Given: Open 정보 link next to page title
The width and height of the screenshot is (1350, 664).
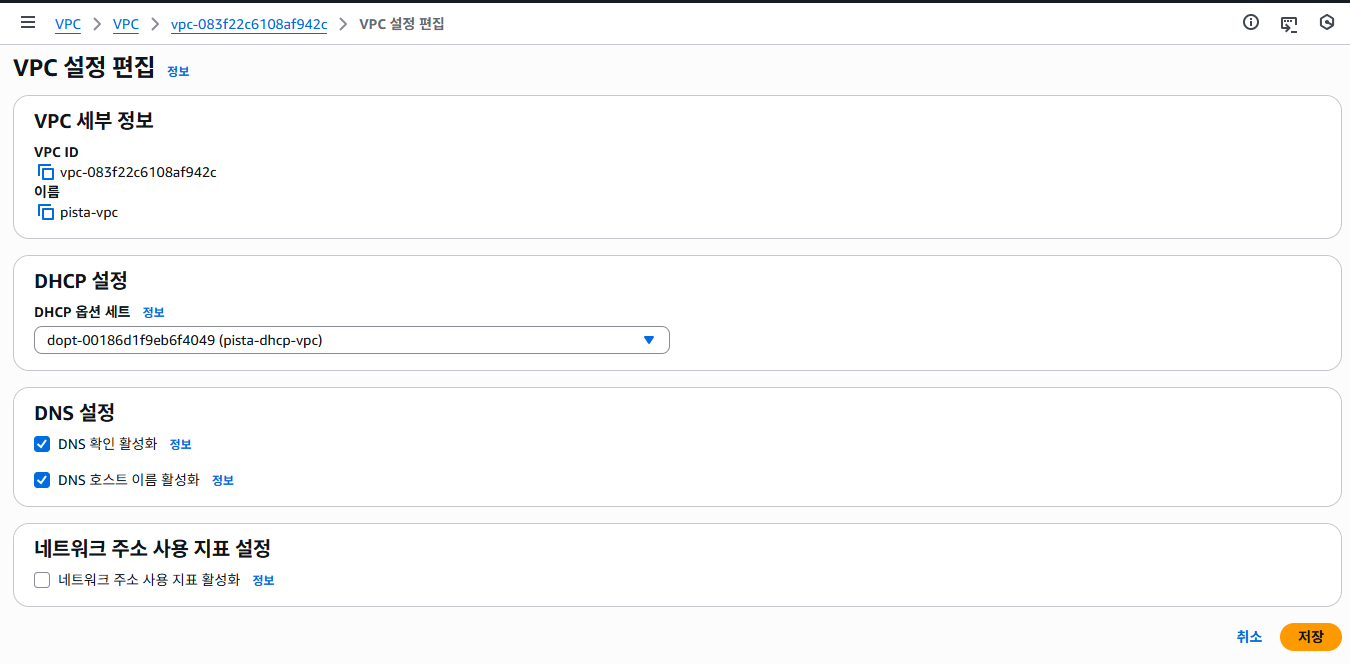Looking at the screenshot, I should 178,71.
